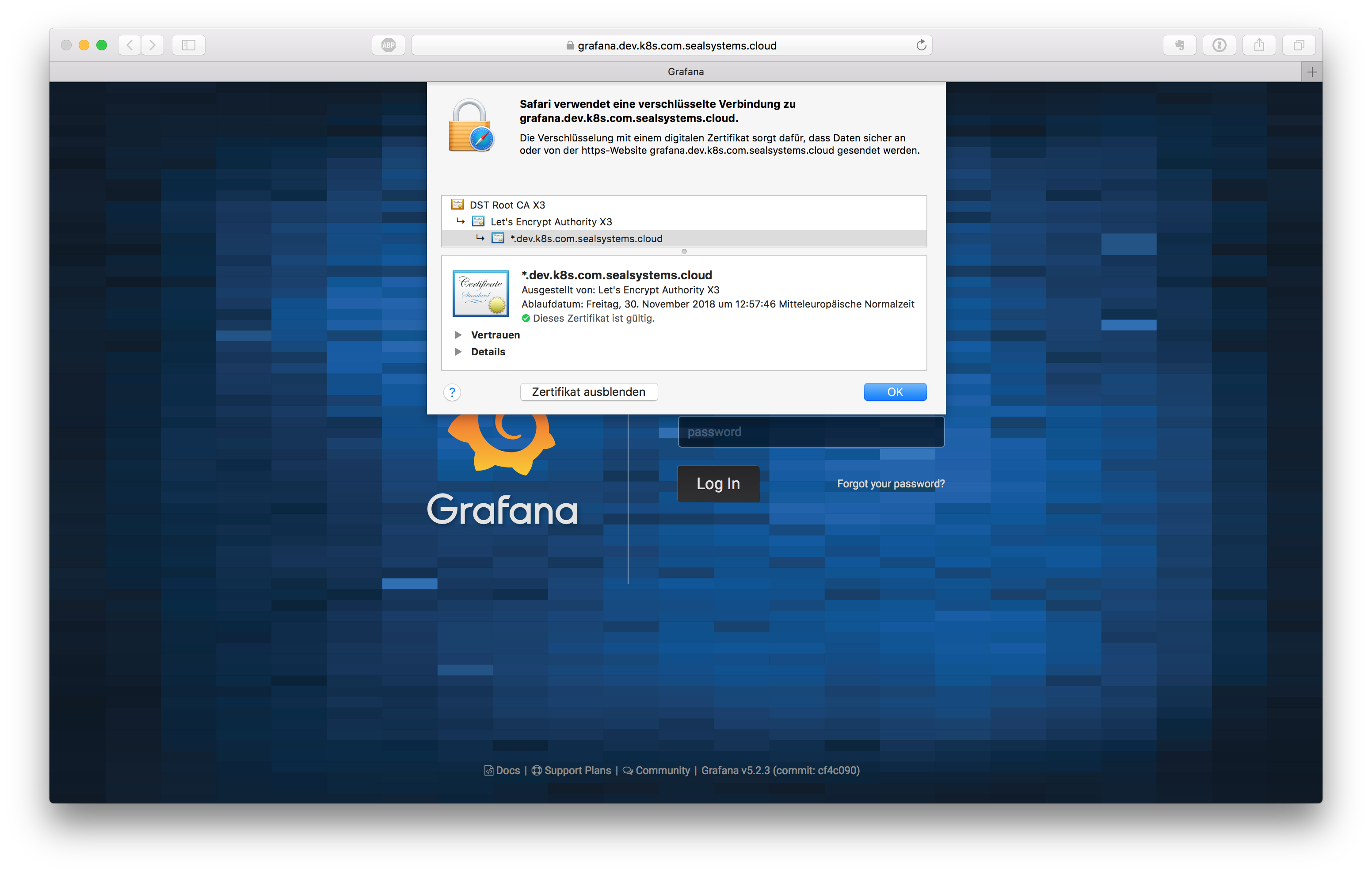Open the 1Password extension icon
The height and width of the screenshot is (874, 1372).
tap(1220, 45)
